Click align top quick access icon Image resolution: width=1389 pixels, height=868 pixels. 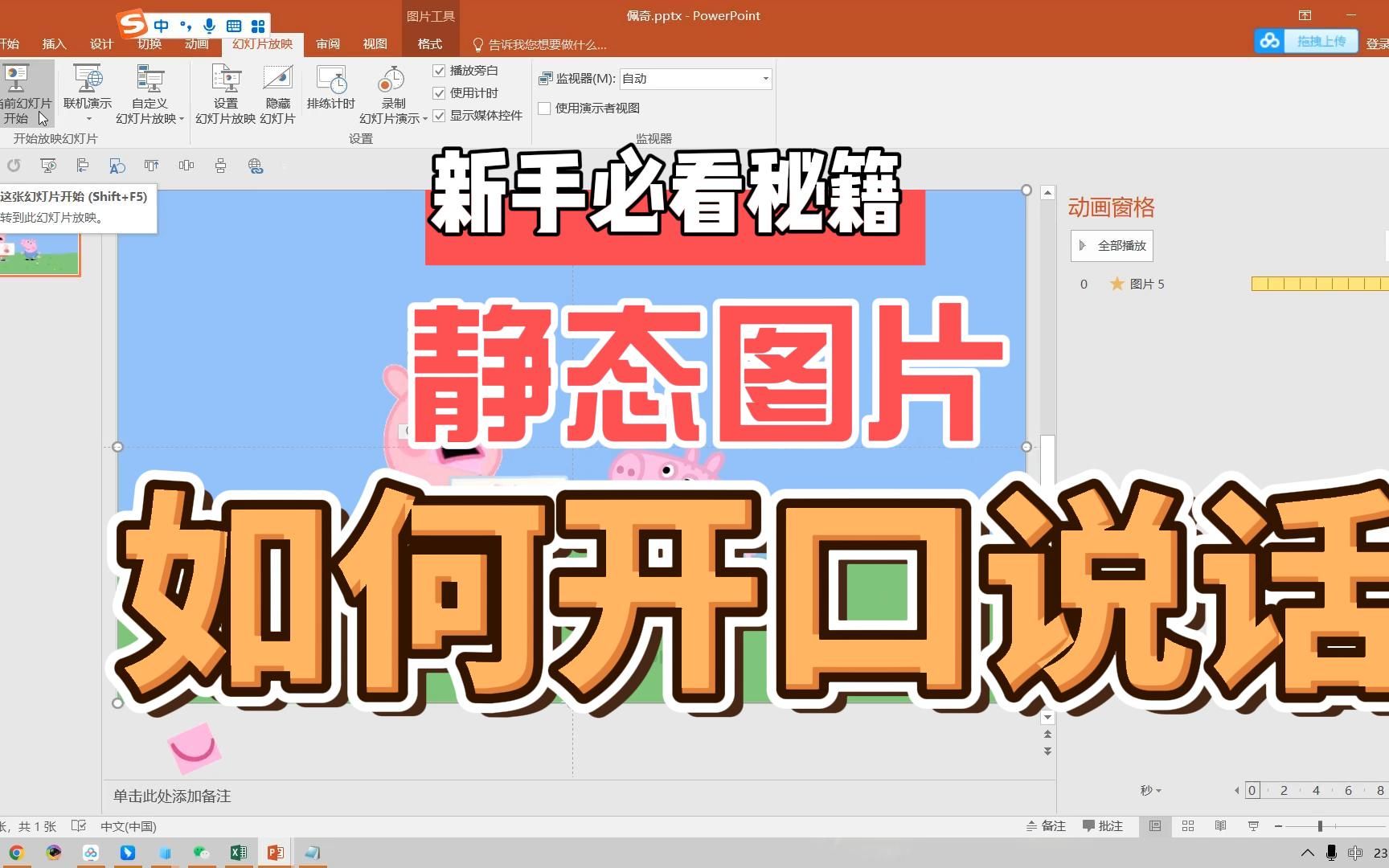[x=151, y=166]
